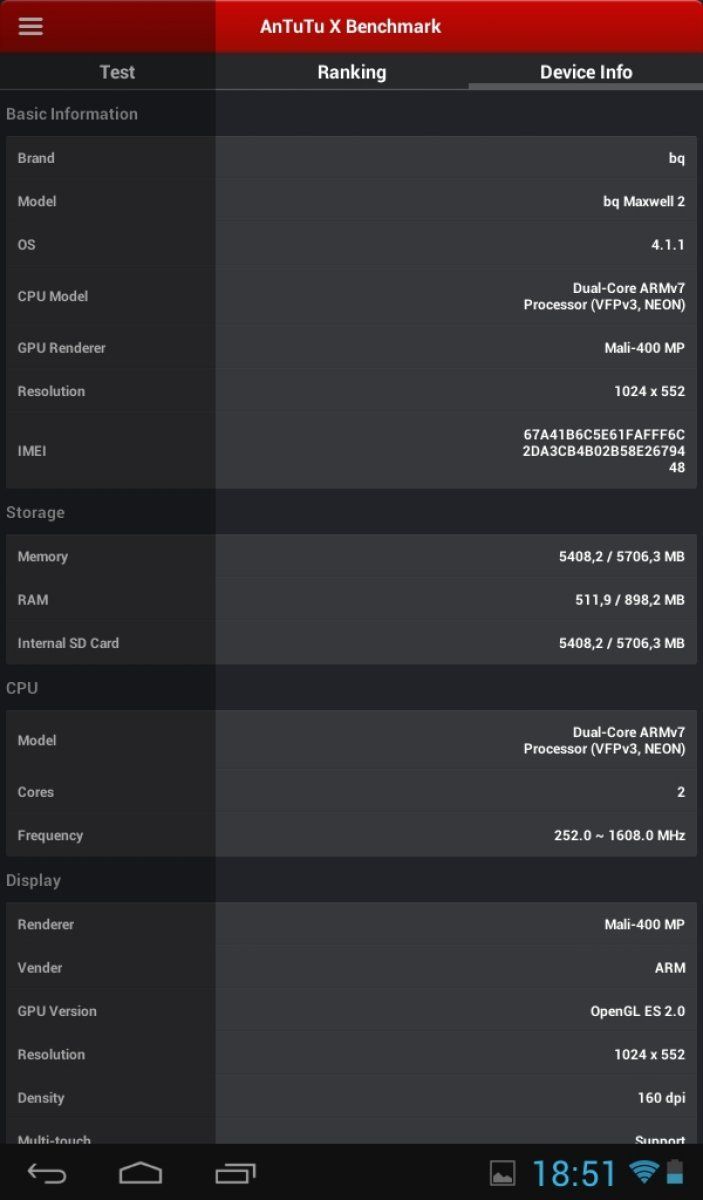Select the OS 4.1.1 row
Image resolution: width=703 pixels, height=1200 pixels.
coord(351,245)
